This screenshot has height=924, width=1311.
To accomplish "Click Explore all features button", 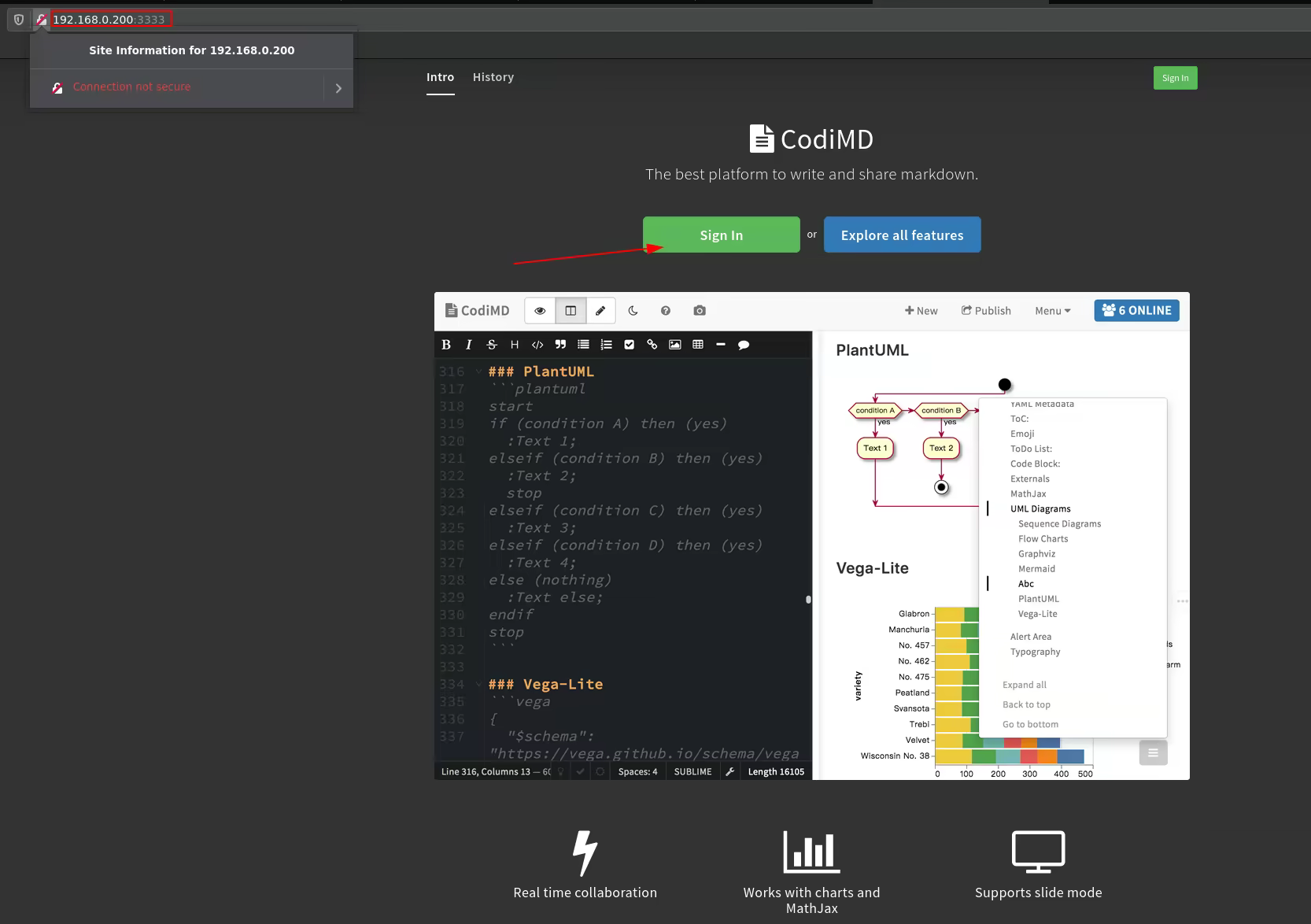I will point(902,235).
